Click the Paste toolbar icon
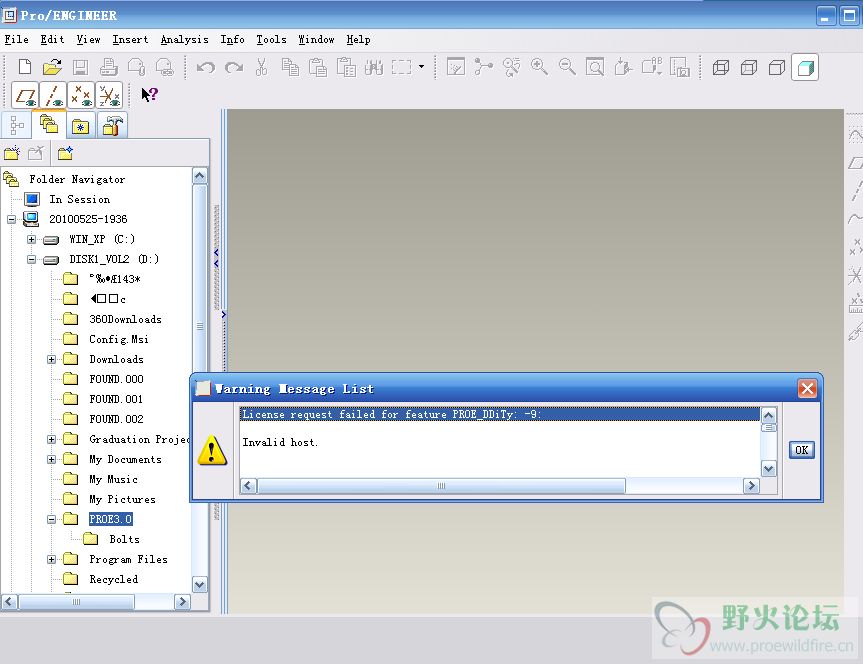Screen dimensions: 863x664 318,67
